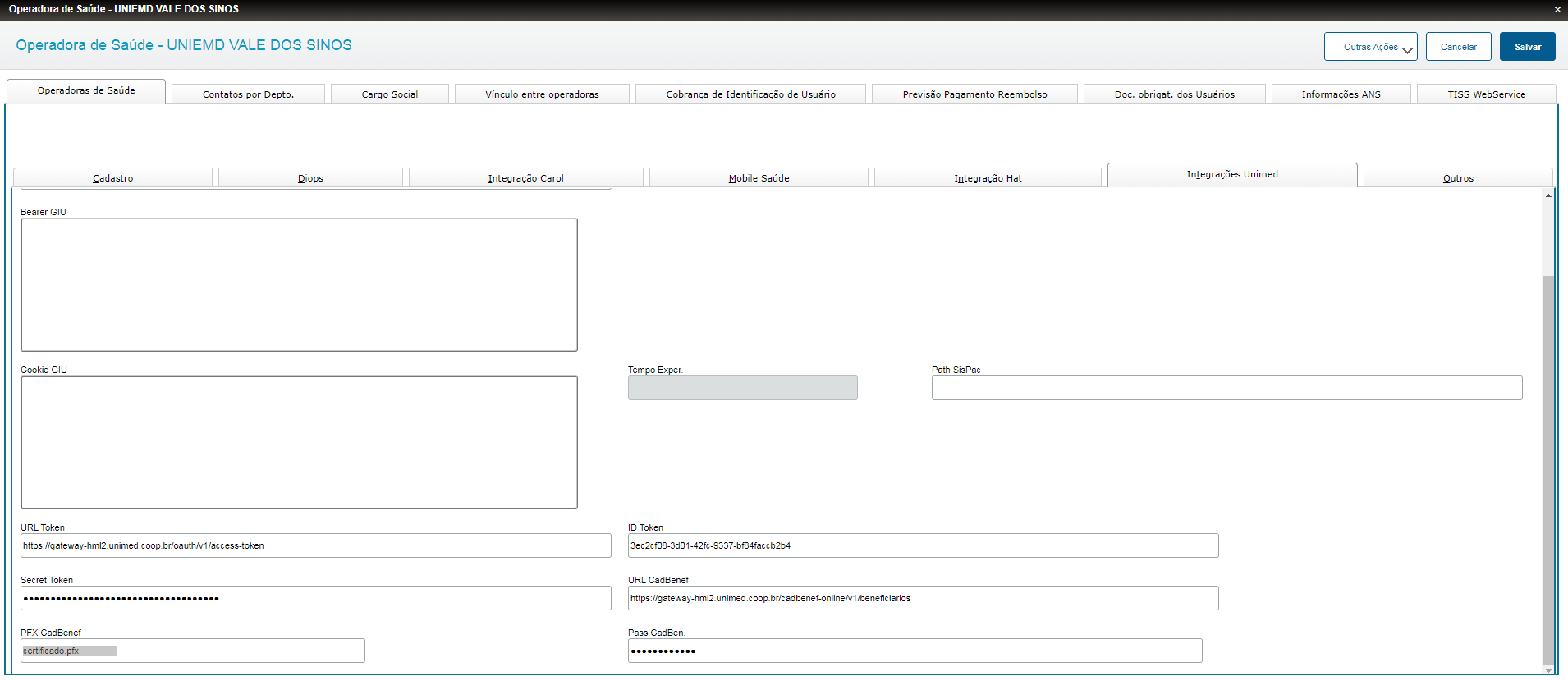Image resolution: width=1568 pixels, height=681 pixels.
Task: Click the scrollbar down arrow
Action: (x=1548, y=669)
